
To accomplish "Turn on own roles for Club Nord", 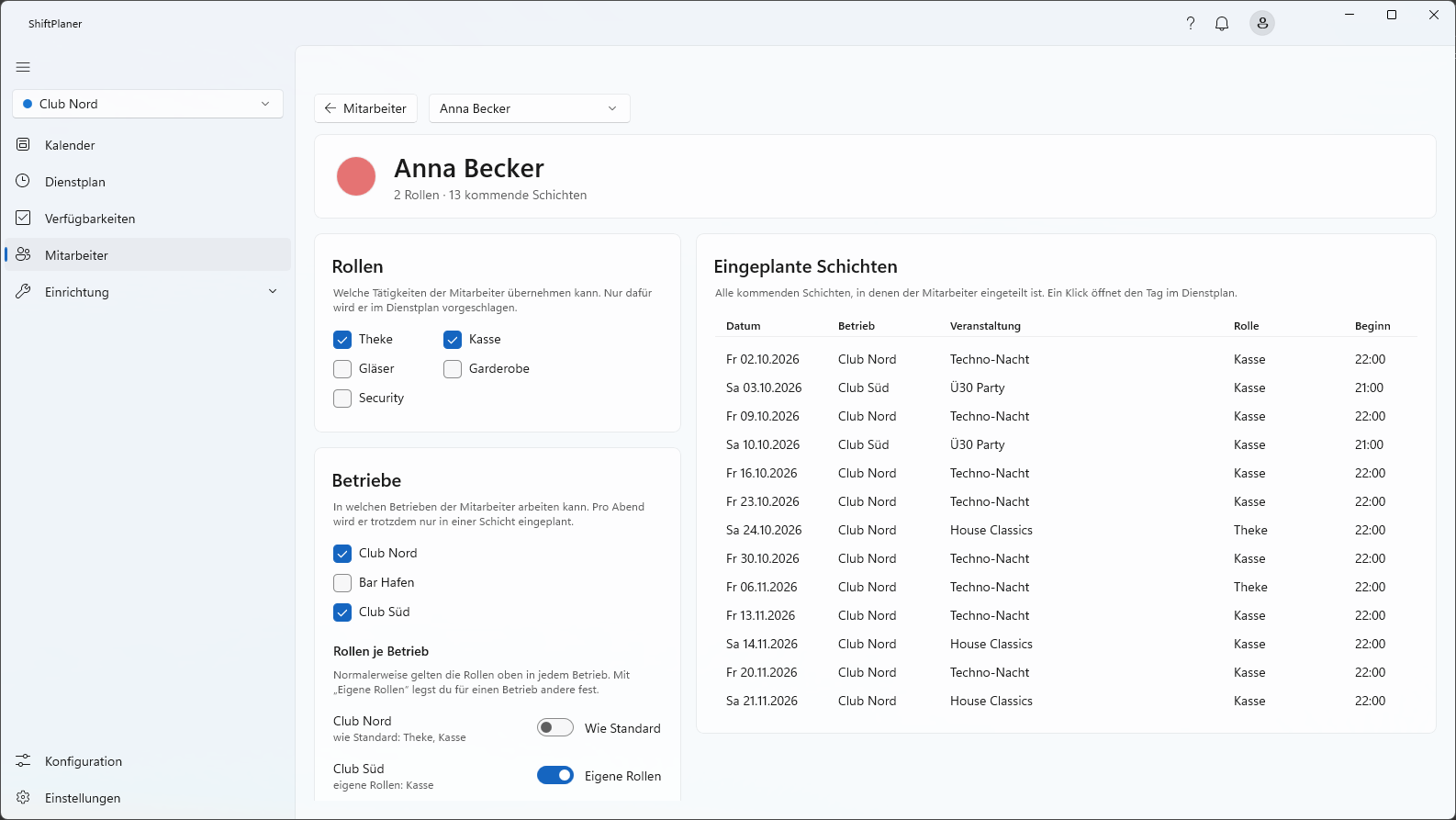I will tap(555, 728).
